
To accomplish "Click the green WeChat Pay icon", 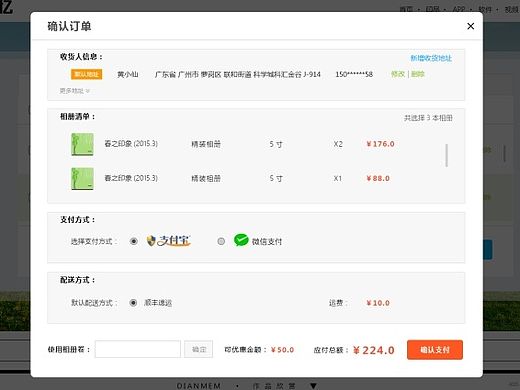I will (x=241, y=240).
